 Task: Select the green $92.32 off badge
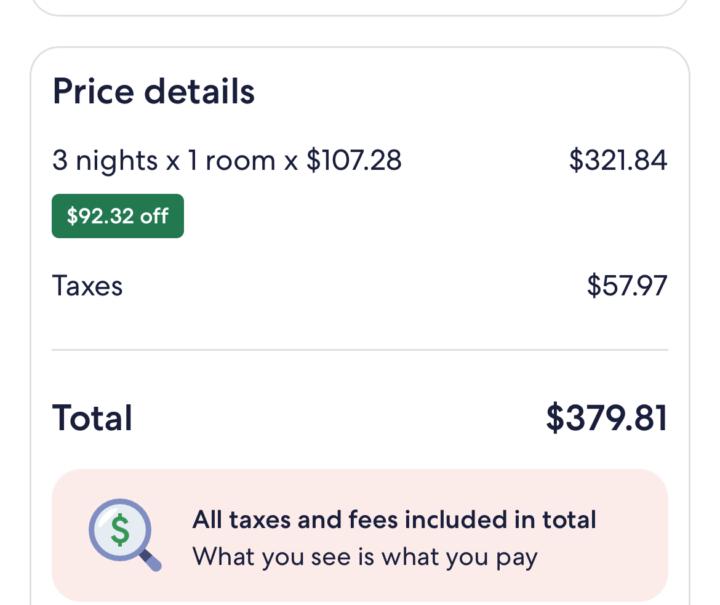pyautogui.click(x=118, y=216)
